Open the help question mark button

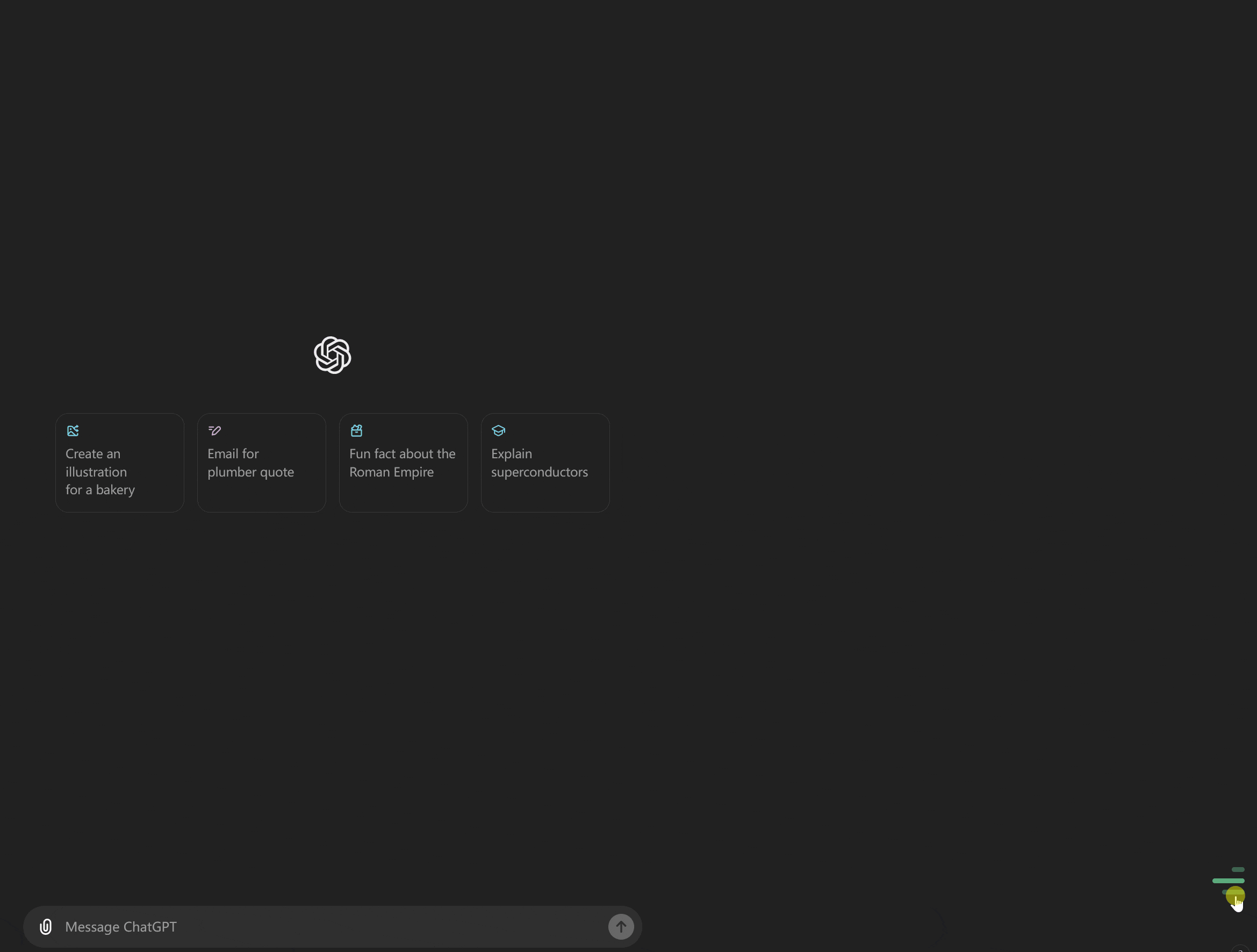click(x=1240, y=949)
